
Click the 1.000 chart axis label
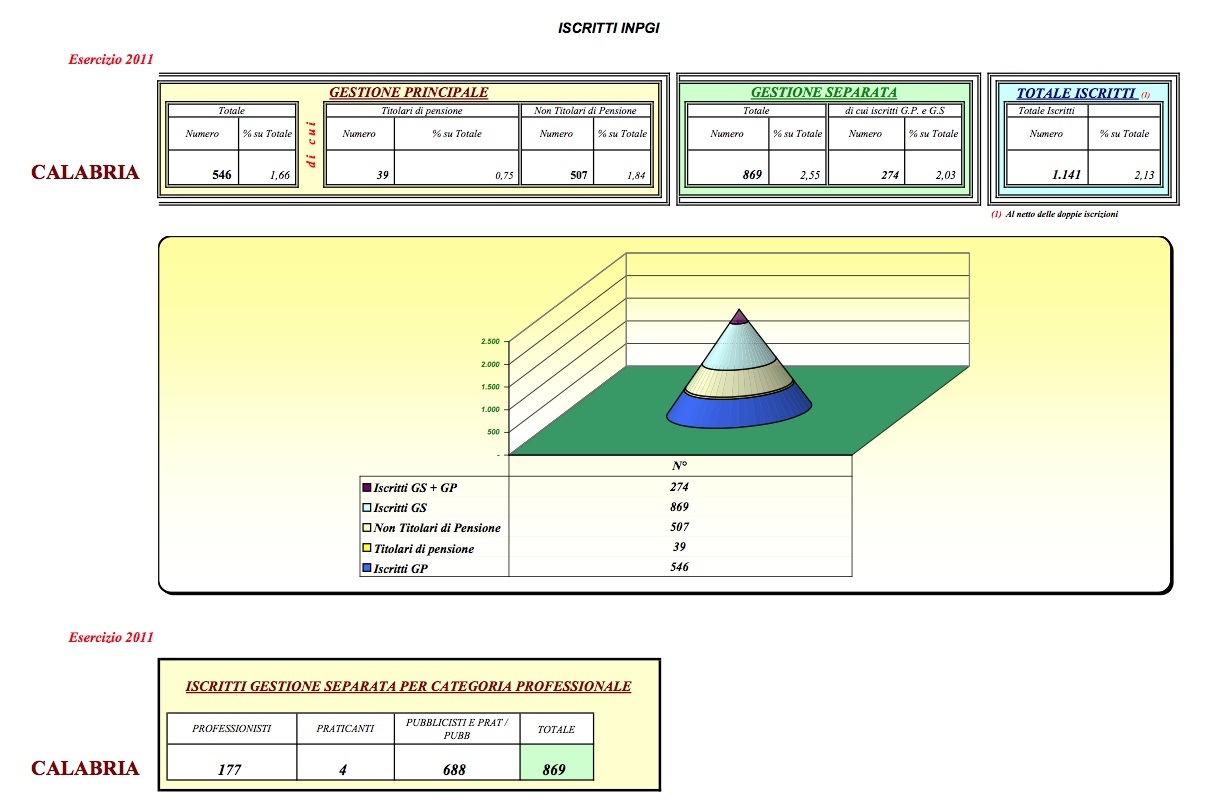pyautogui.click(x=490, y=409)
